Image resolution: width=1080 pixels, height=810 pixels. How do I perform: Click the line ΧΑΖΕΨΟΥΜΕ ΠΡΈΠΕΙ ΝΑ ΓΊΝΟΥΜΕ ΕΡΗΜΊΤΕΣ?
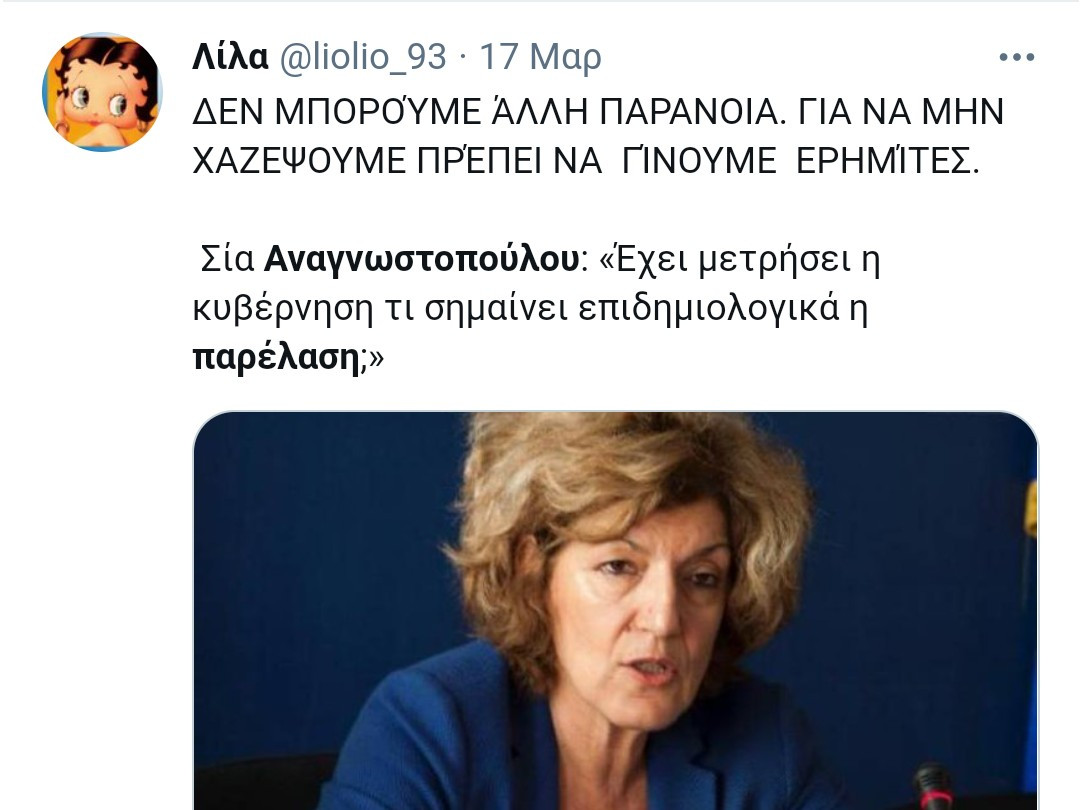point(585,162)
